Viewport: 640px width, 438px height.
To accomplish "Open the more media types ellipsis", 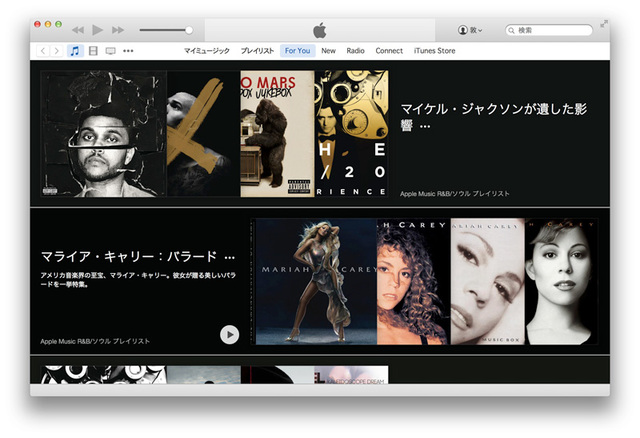I will (128, 51).
